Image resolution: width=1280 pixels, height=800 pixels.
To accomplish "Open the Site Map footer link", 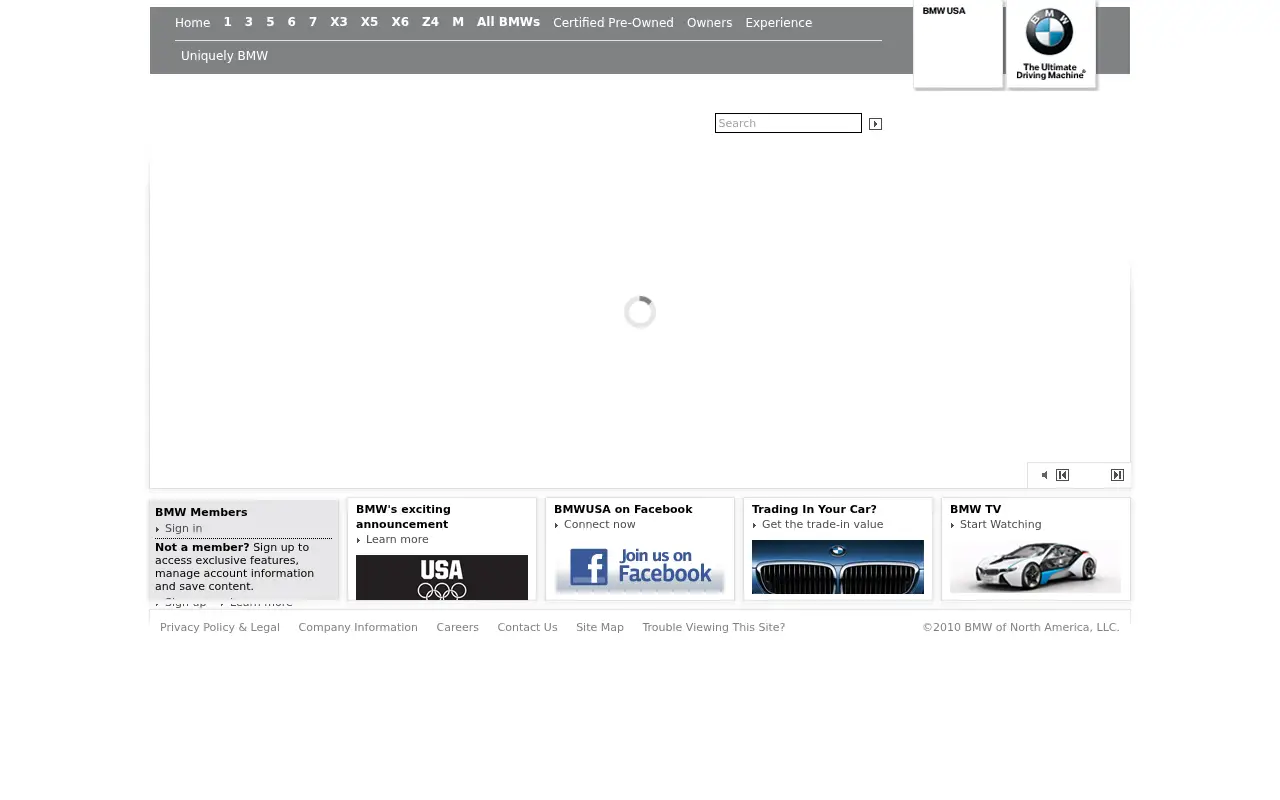I will click(600, 628).
